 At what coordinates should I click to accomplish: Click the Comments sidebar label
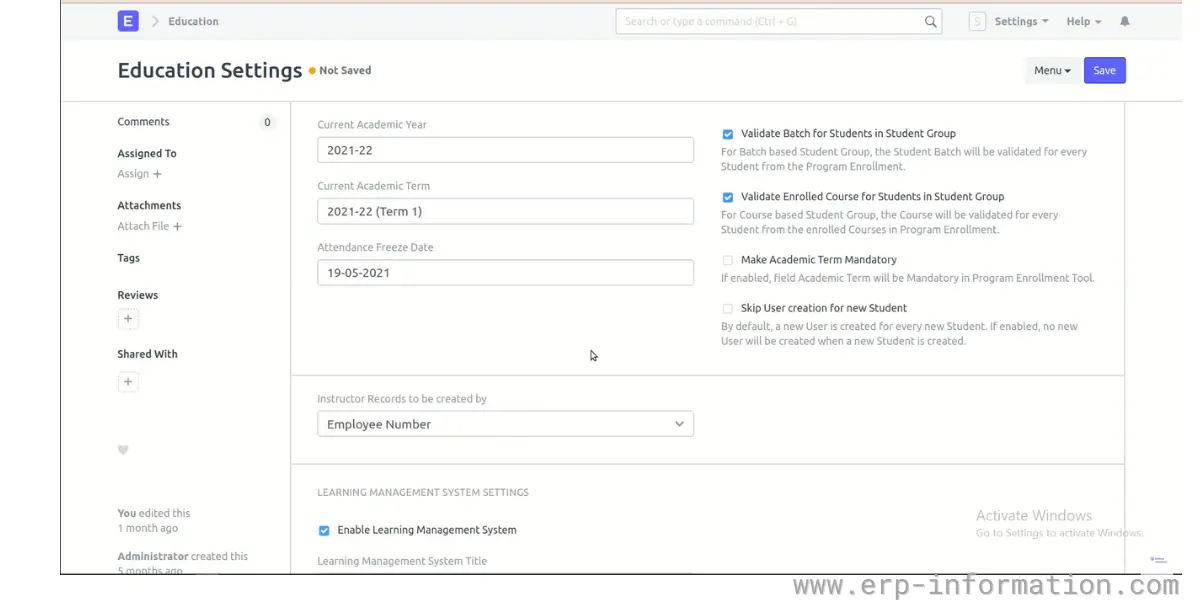[x=143, y=122]
